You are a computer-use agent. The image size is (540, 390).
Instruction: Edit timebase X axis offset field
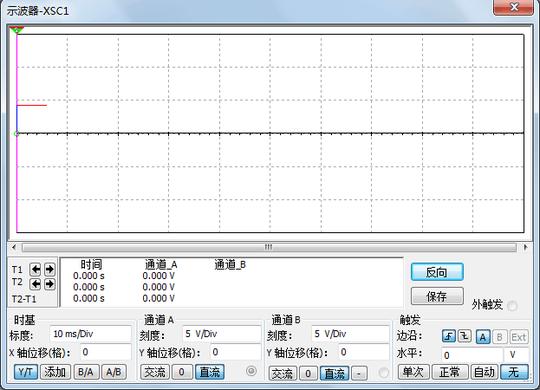tap(106, 352)
